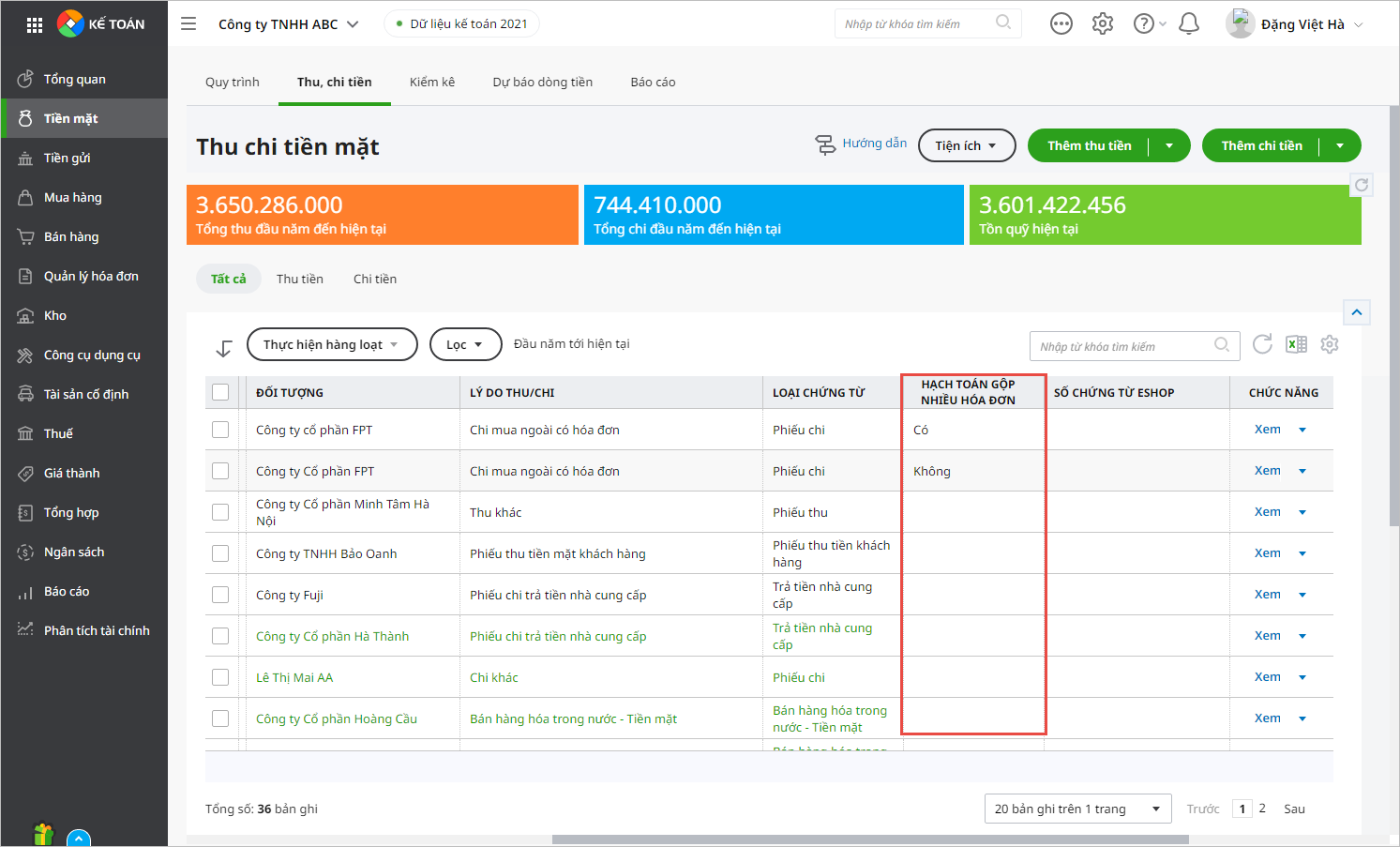Open the records-per-page dropdown

1077,809
